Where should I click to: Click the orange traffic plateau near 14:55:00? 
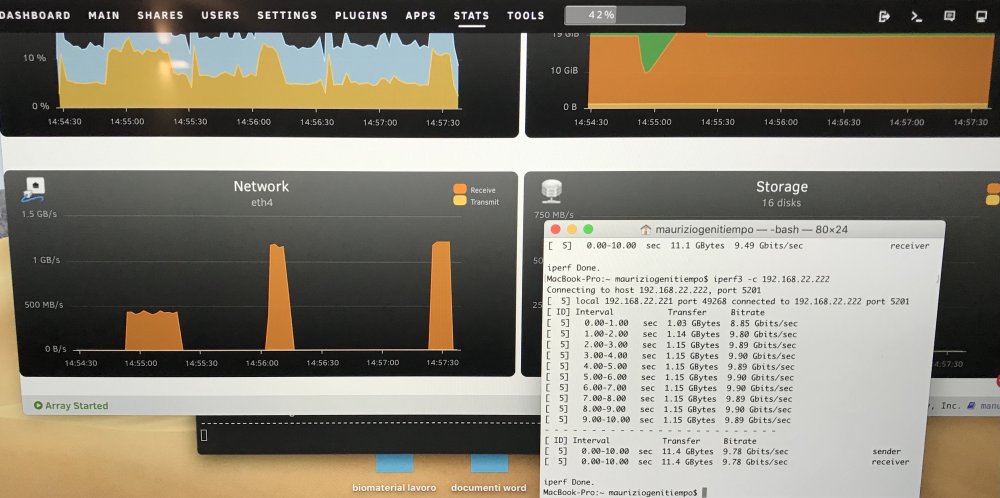(x=153, y=330)
